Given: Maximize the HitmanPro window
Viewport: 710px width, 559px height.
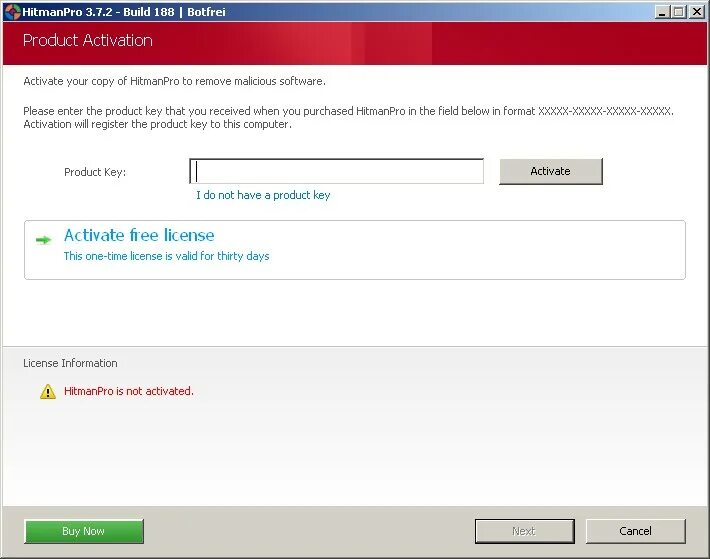Looking at the screenshot, I should point(678,12).
